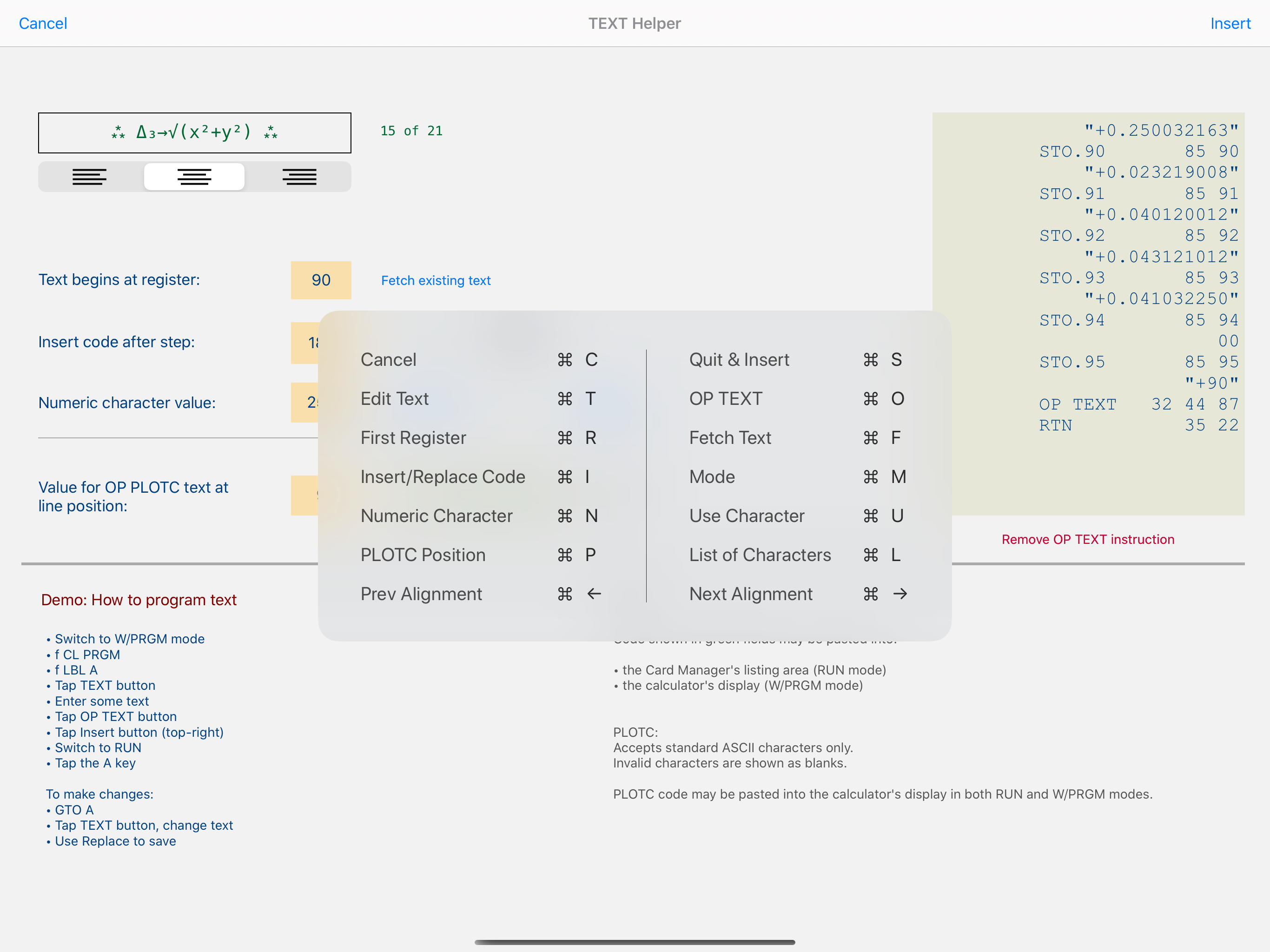This screenshot has width=1270, height=952.
Task: Select PLOTC Position shortcut entry
Action: (423, 555)
